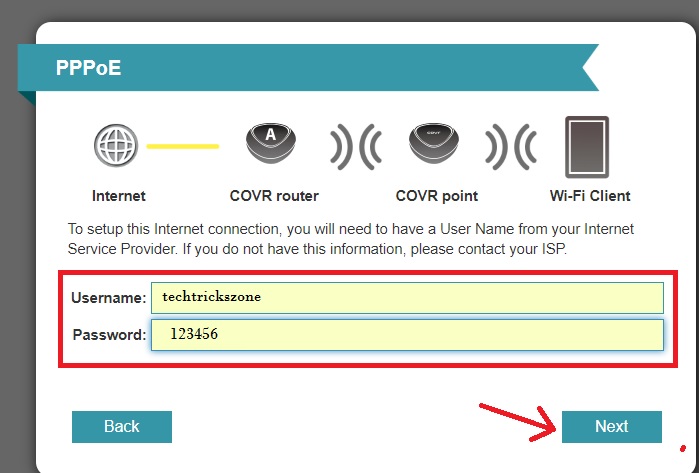Focus the Password input field
The image size is (699, 473).
coord(406,335)
